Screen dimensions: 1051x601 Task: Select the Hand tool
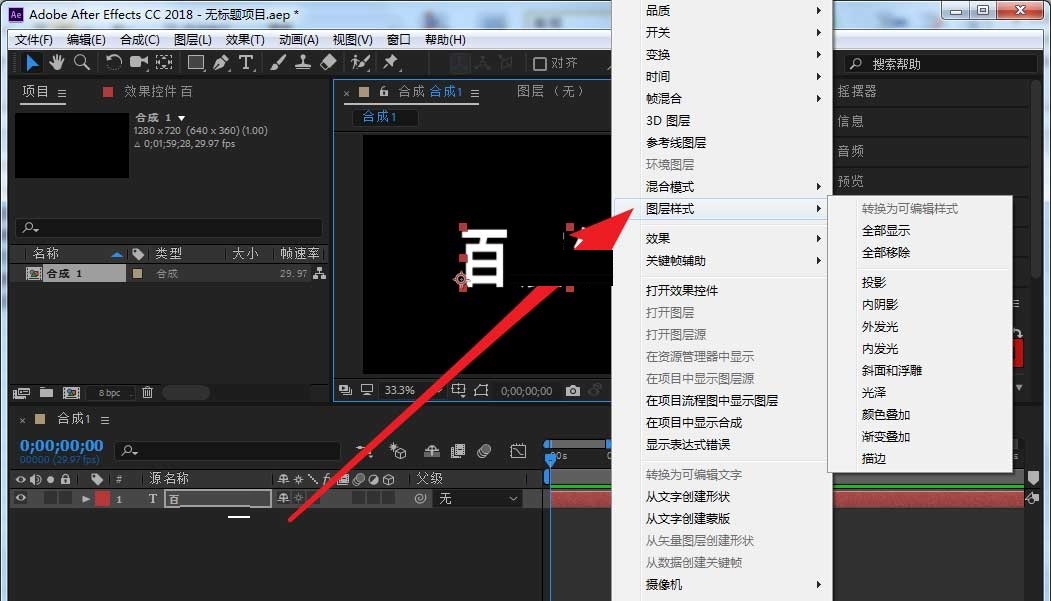click(57, 62)
